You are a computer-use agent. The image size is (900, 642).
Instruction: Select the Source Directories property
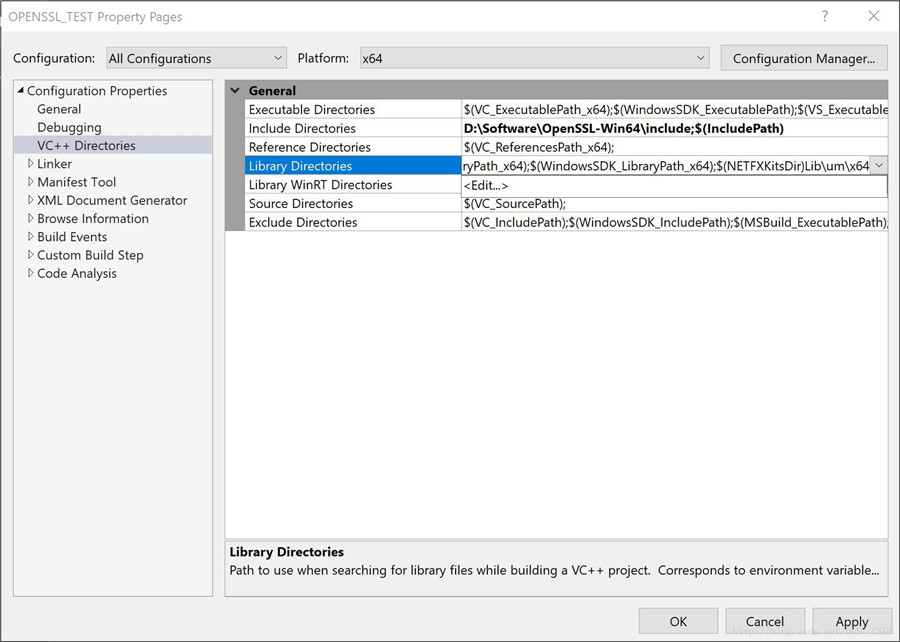point(353,203)
